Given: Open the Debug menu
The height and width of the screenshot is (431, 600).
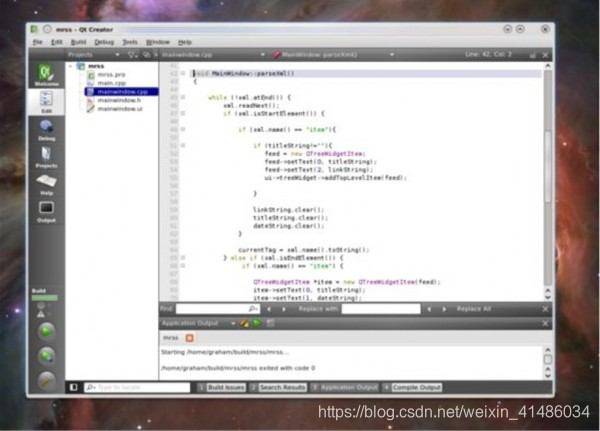Looking at the screenshot, I should click(104, 42).
